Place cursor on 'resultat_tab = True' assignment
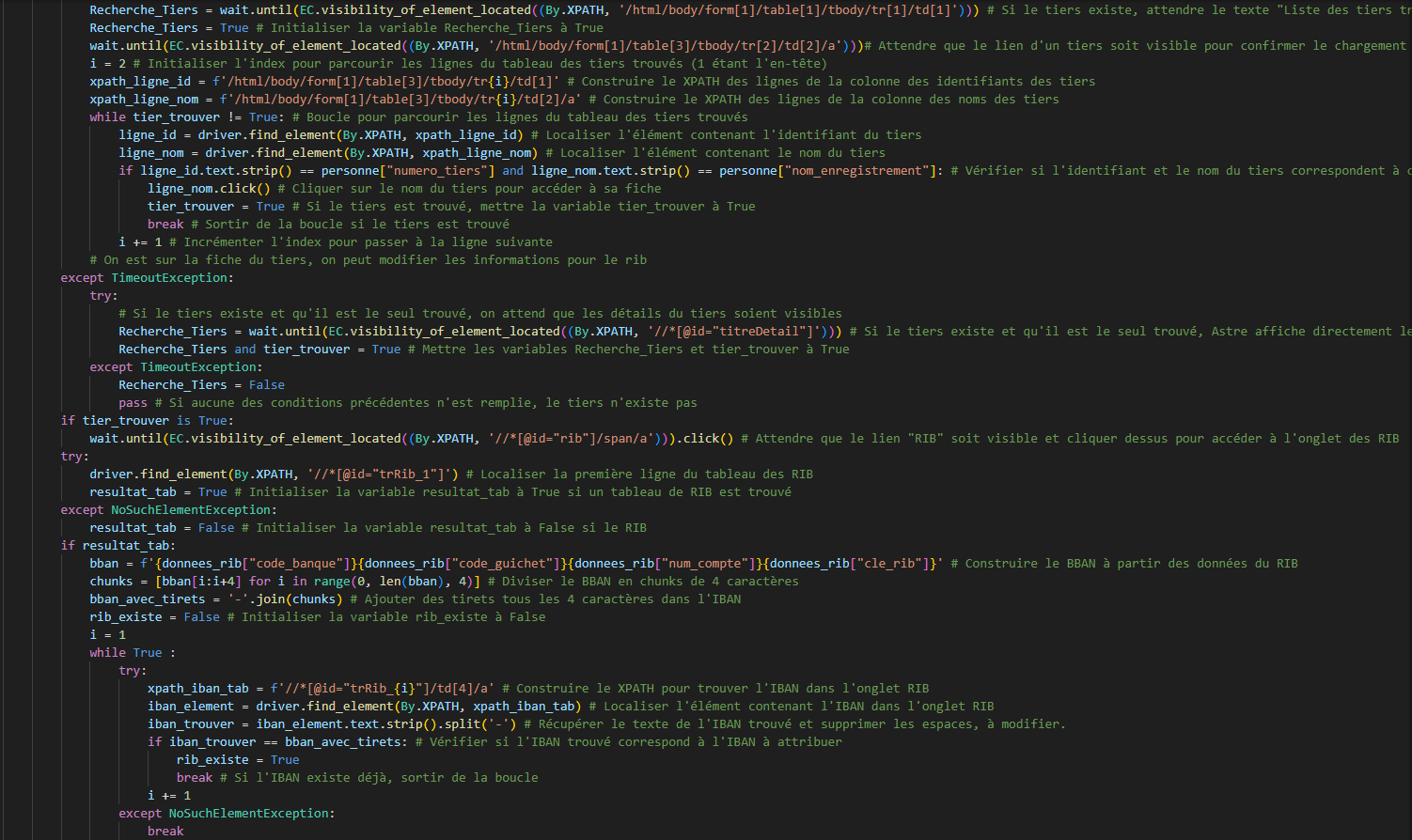 click(158, 491)
